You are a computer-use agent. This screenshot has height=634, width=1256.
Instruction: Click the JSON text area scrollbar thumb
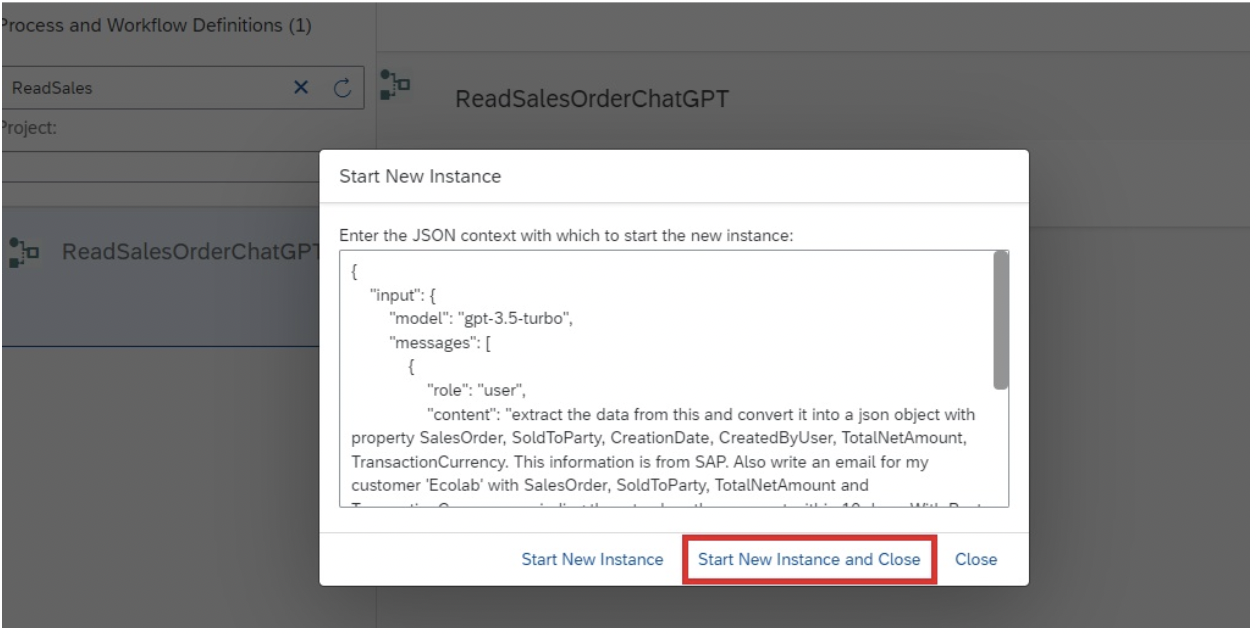coord(1001,320)
